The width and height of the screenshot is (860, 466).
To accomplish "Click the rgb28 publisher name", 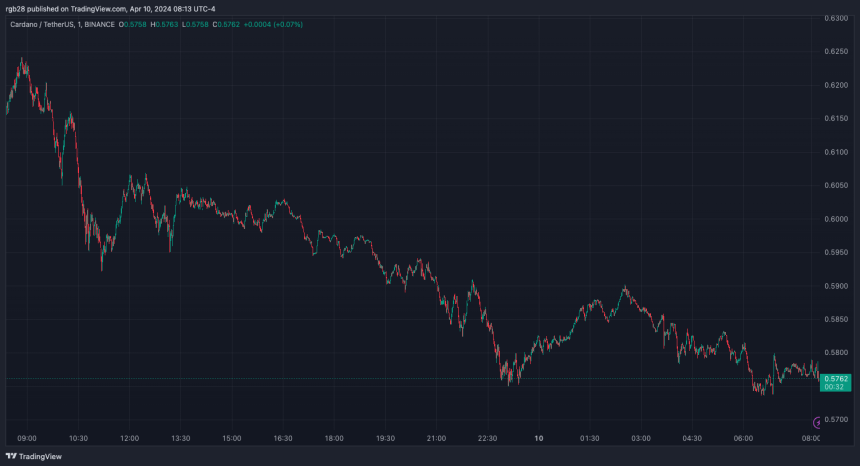I will [15, 7].
